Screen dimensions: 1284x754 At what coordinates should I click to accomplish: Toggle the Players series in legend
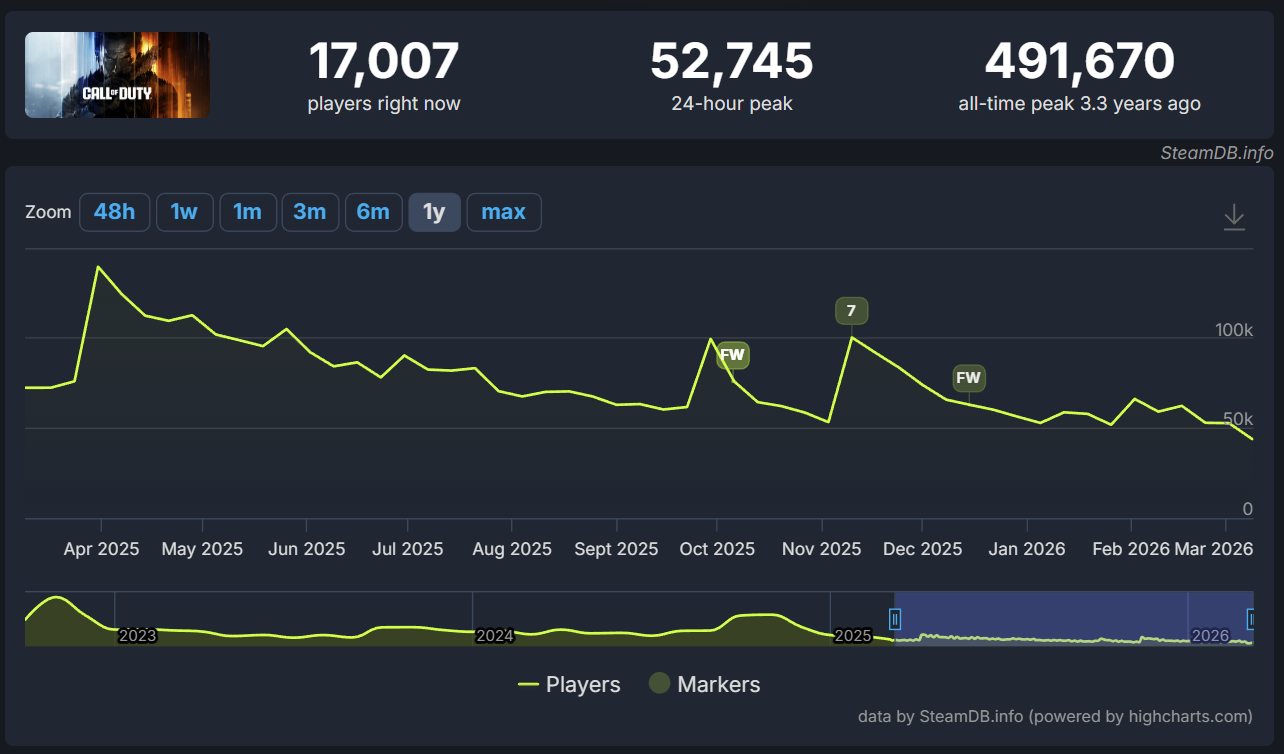click(569, 685)
